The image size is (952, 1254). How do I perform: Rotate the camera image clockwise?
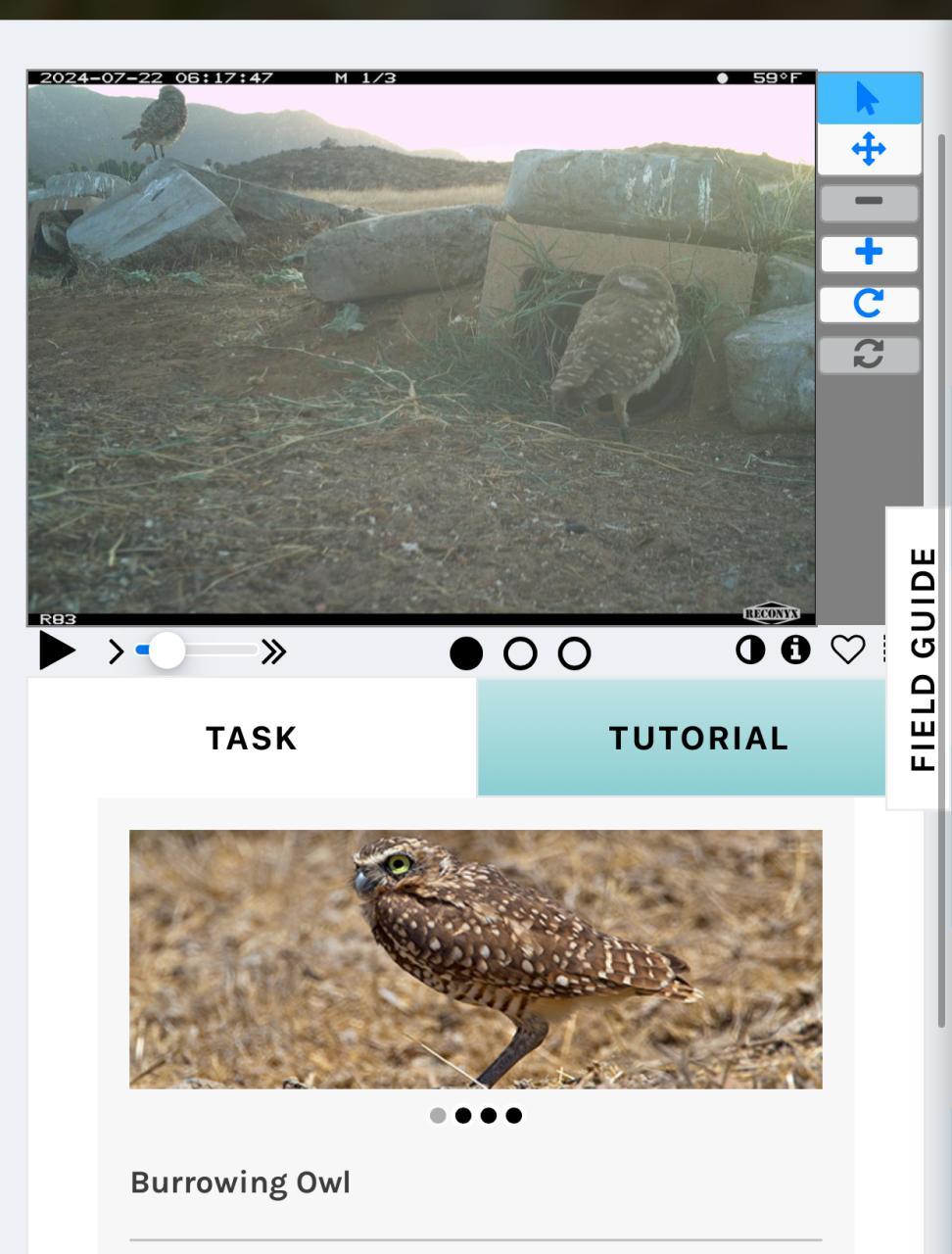click(x=870, y=304)
